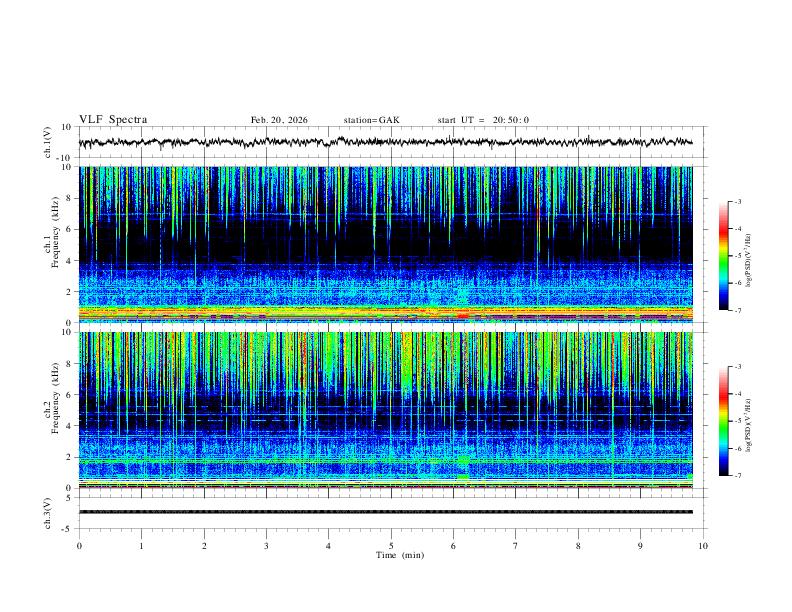
Task: Click the "-3" label on ch.1 color bar
Action: point(737,201)
